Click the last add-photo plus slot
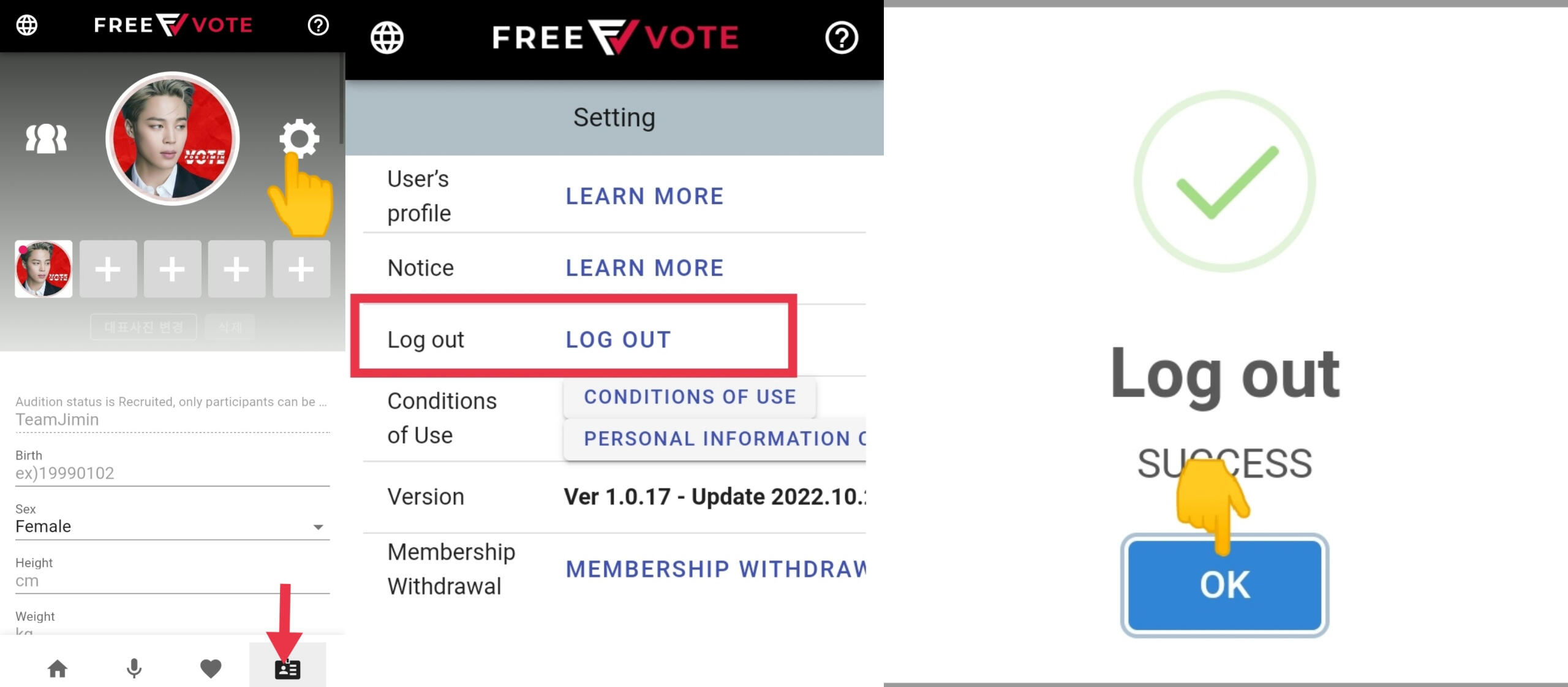1568x687 pixels. coord(301,269)
